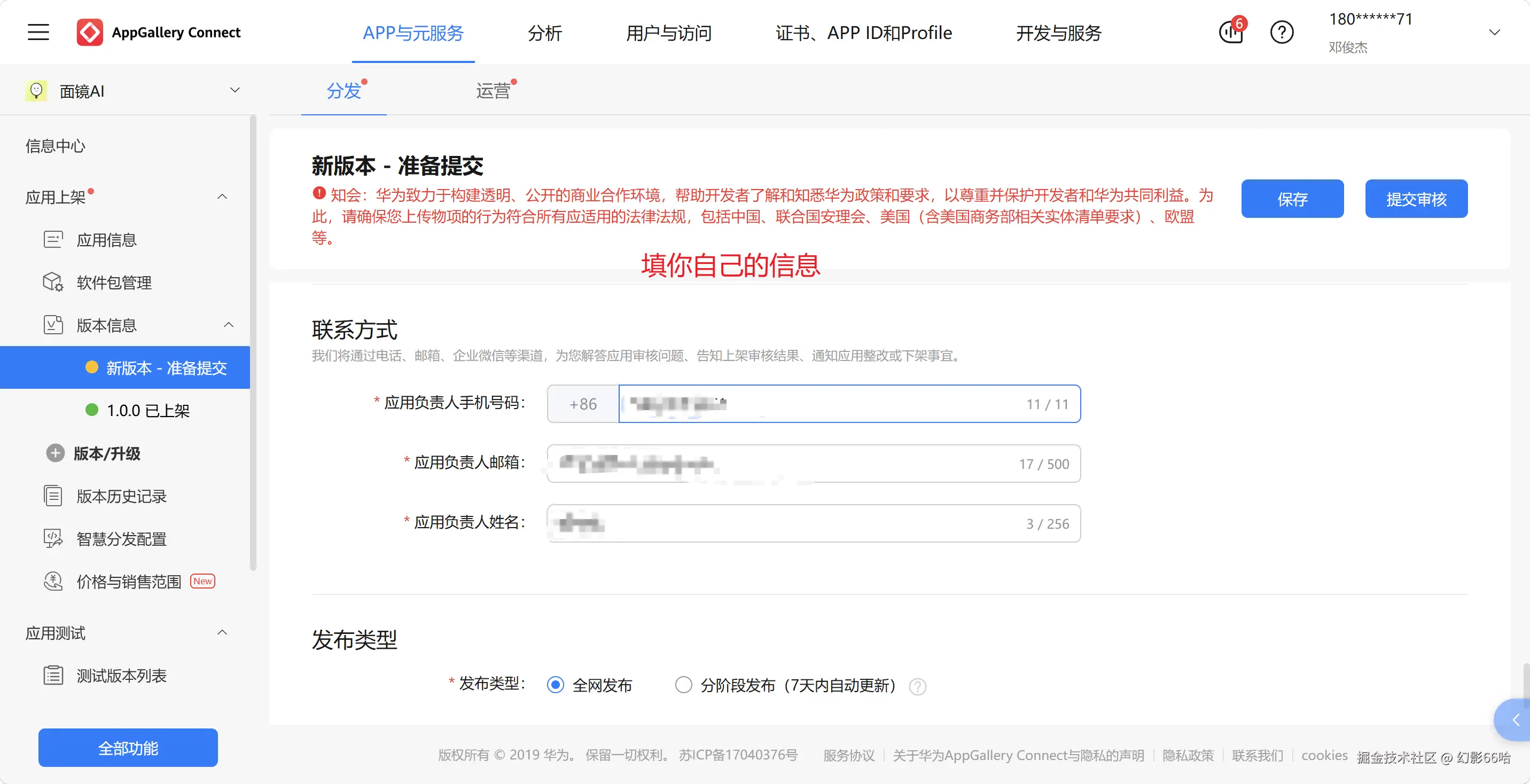Open 版本历史记录 in the sidebar
The height and width of the screenshot is (784, 1530).
(122, 496)
